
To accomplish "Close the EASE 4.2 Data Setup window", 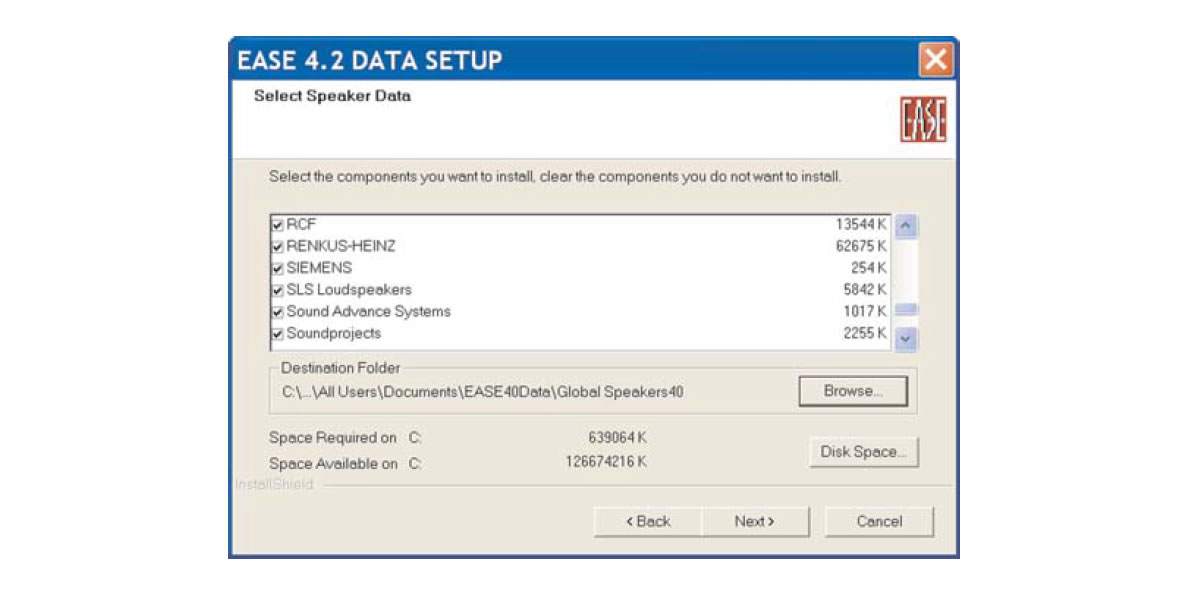I will (936, 60).
